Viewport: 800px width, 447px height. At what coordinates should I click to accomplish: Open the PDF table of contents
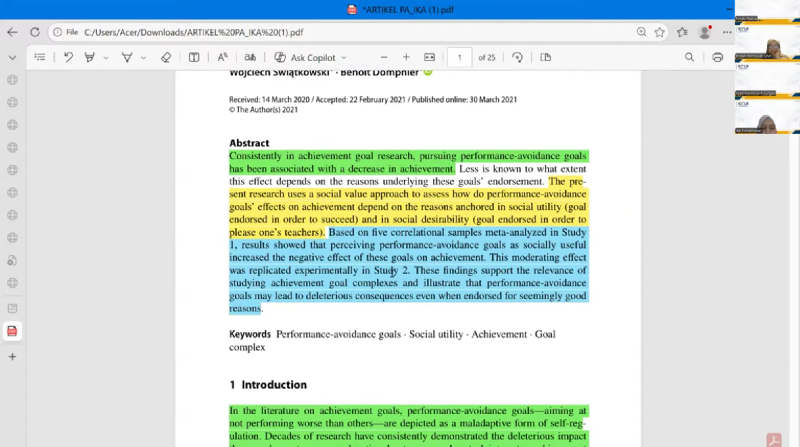pyautogui.click(x=40, y=57)
